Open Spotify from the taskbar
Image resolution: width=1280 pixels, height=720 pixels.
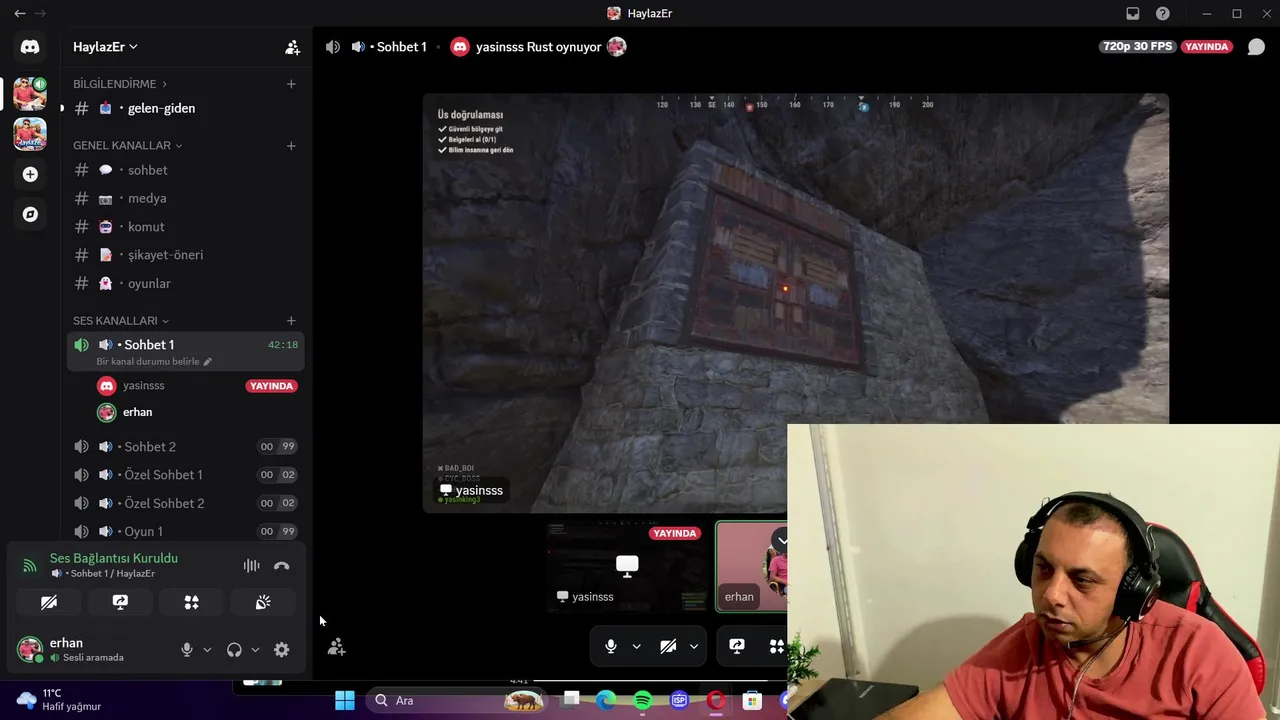tap(643, 700)
